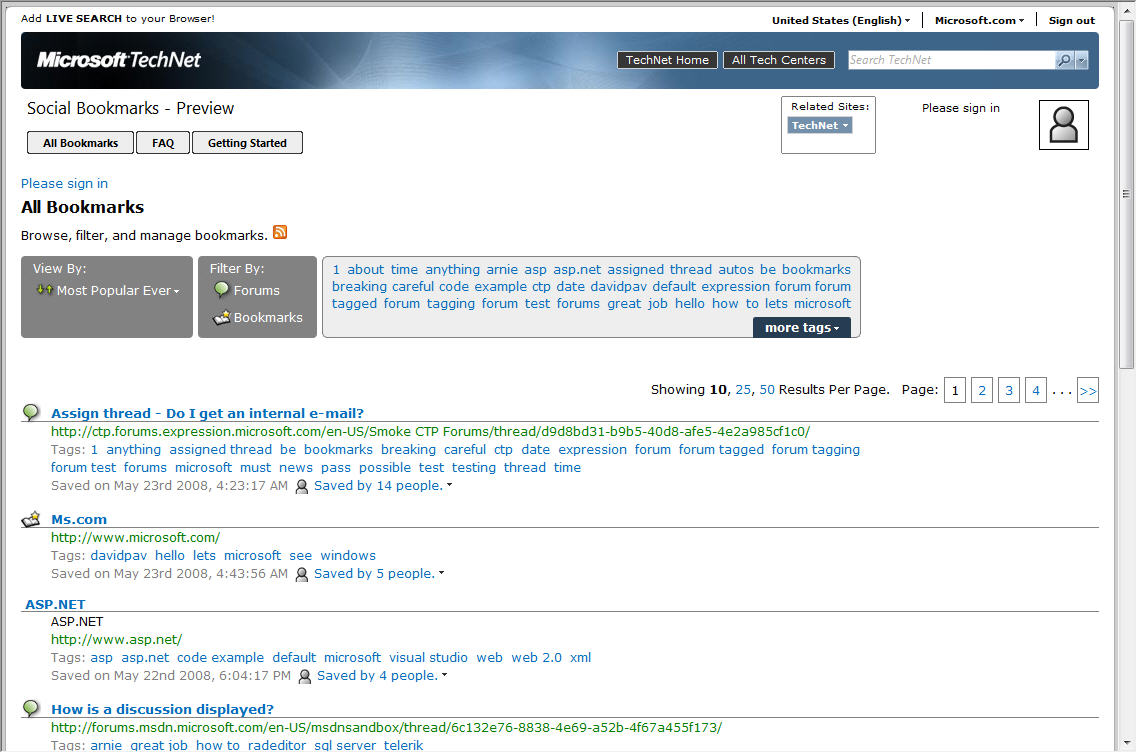Screen dimensions: 1137x753
Task: Click the scrollbar down arrow
Action: 1126,744
